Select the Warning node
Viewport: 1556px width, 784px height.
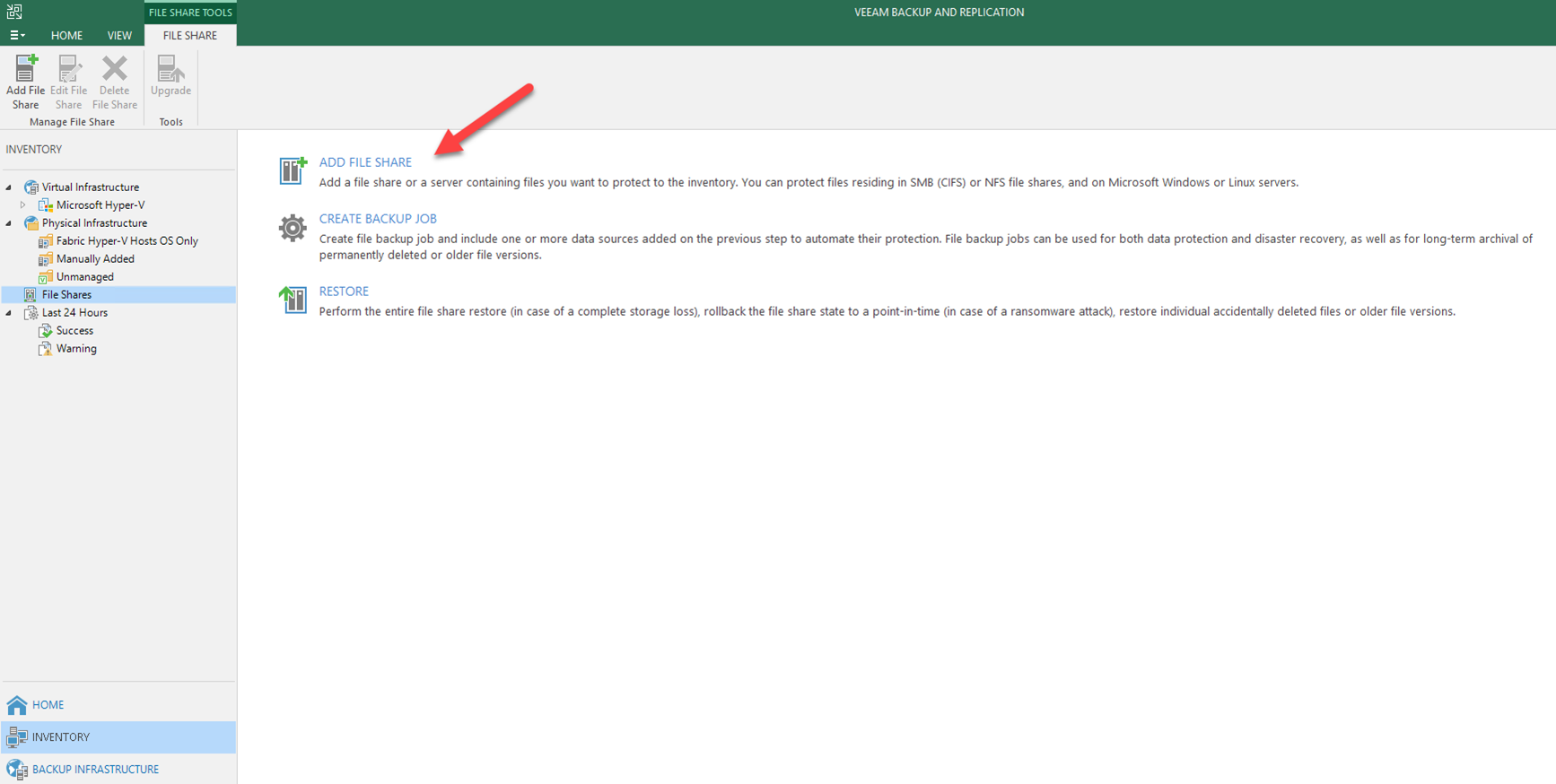coord(76,349)
